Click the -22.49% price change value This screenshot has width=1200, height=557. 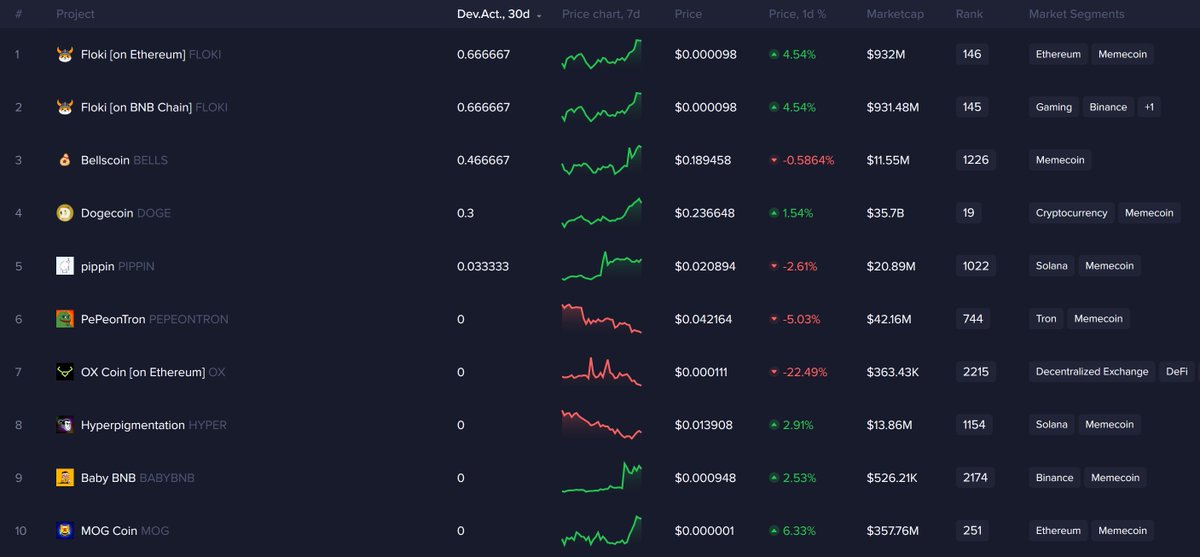807,372
